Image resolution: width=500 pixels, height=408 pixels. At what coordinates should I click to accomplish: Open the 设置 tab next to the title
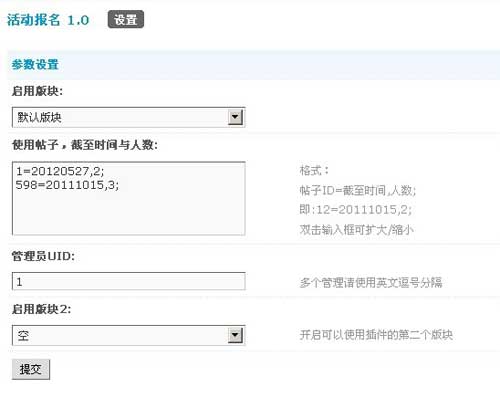(x=126, y=19)
